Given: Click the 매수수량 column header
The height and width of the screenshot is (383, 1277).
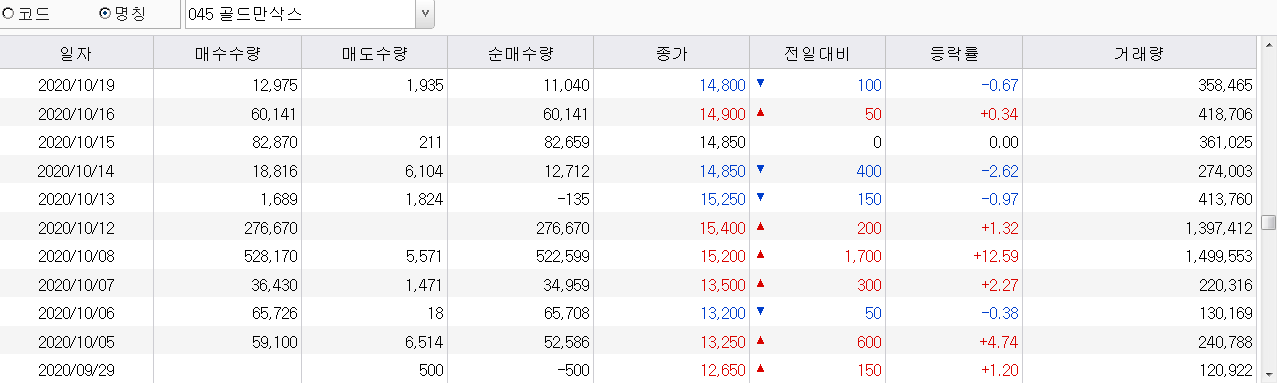Looking at the screenshot, I should pyautogui.click(x=227, y=54).
